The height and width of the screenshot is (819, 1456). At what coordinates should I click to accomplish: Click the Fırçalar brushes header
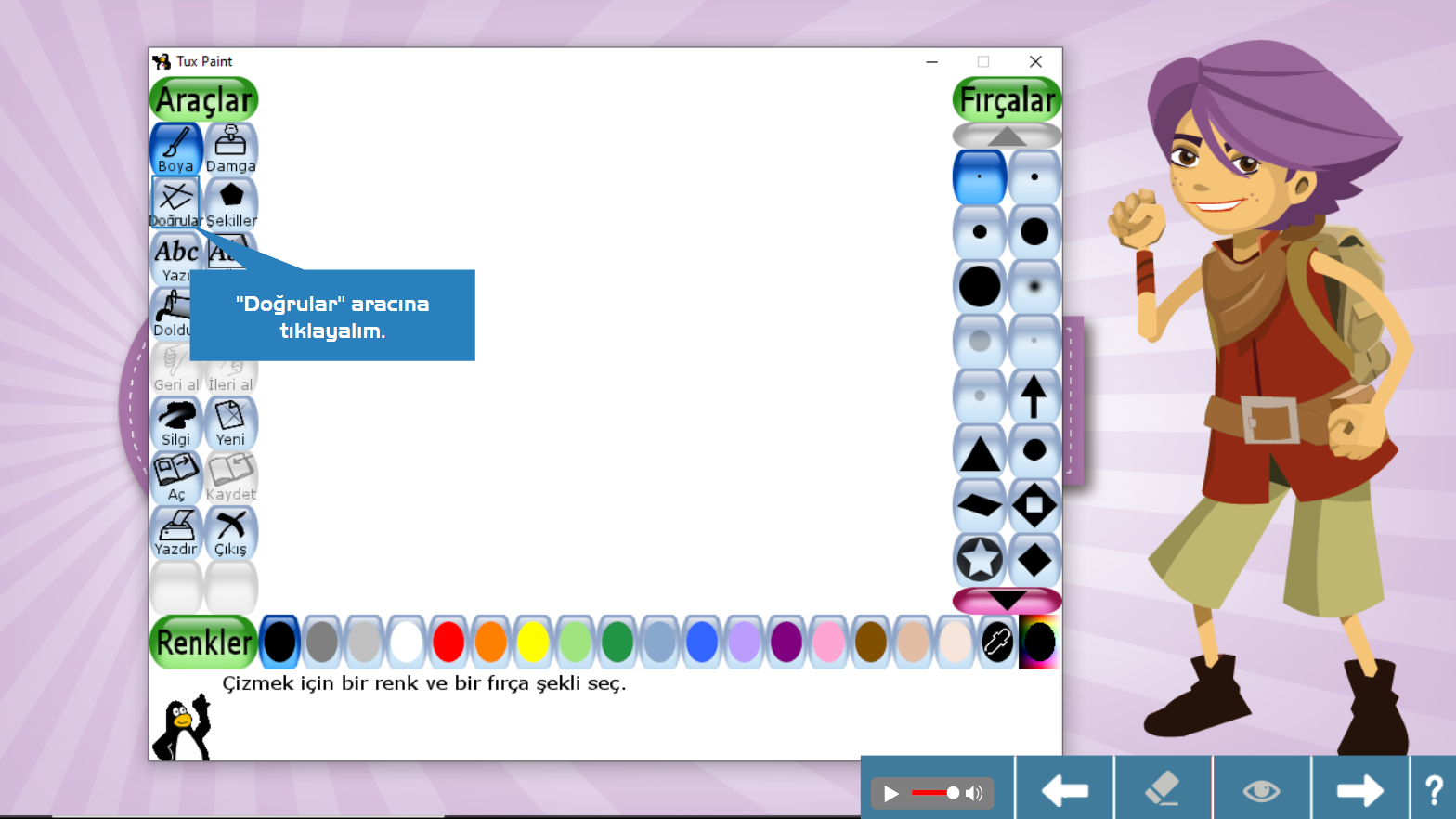(1007, 99)
